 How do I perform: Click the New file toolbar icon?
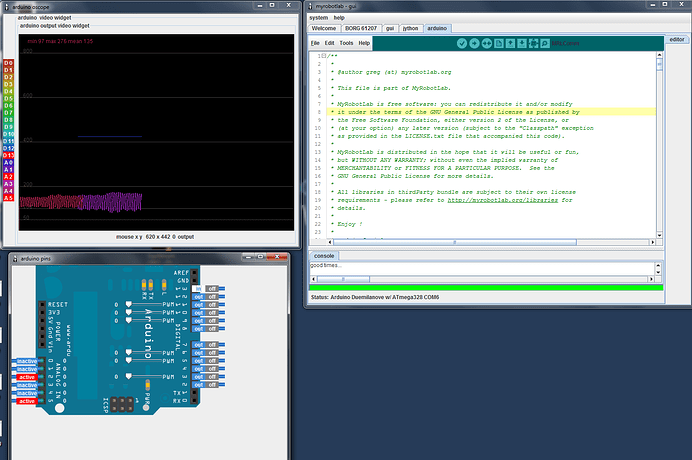pyautogui.click(x=498, y=43)
